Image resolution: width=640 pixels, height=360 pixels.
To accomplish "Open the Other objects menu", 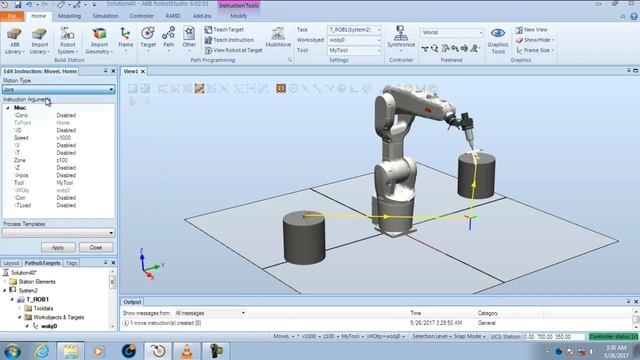I will click(x=189, y=40).
